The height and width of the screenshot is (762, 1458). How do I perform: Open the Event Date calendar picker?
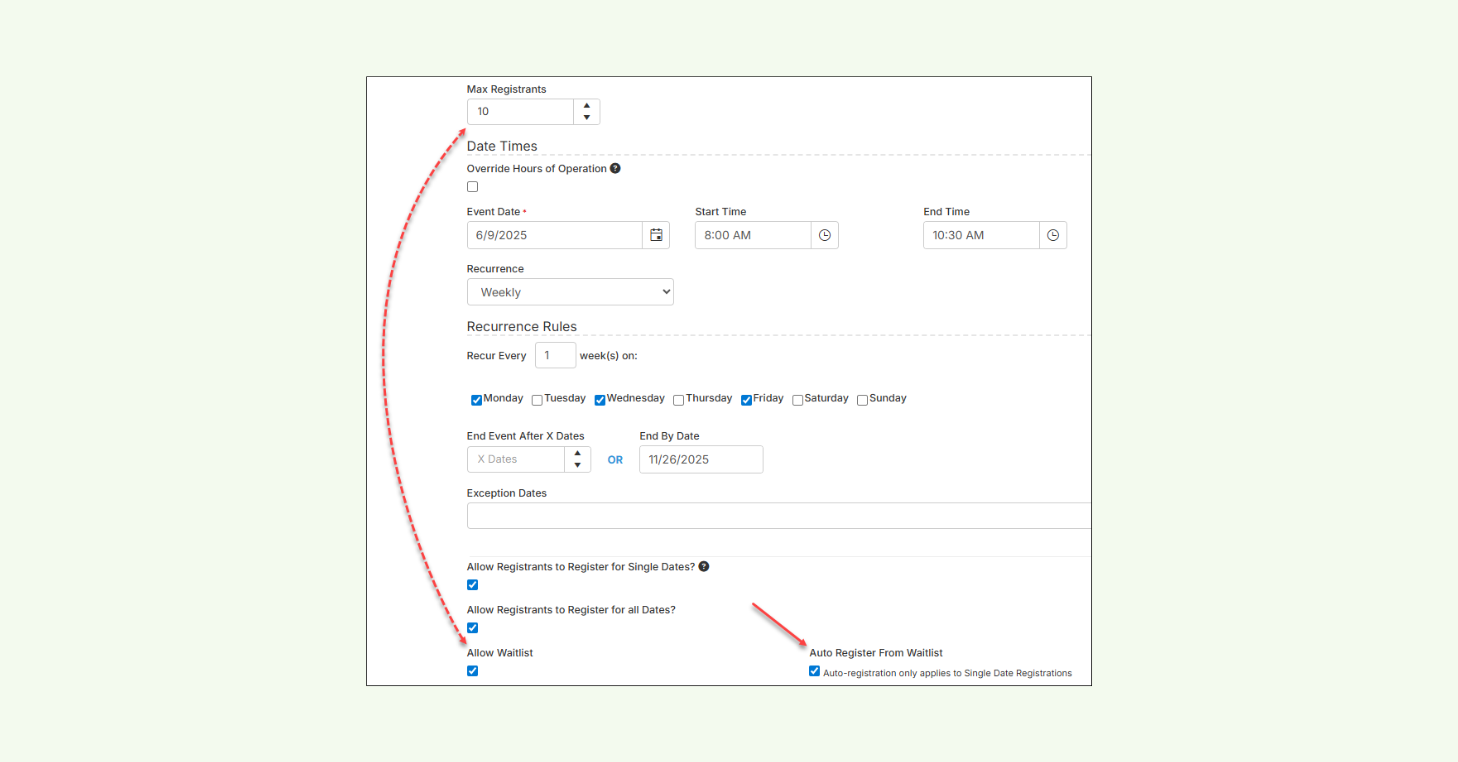(x=656, y=235)
